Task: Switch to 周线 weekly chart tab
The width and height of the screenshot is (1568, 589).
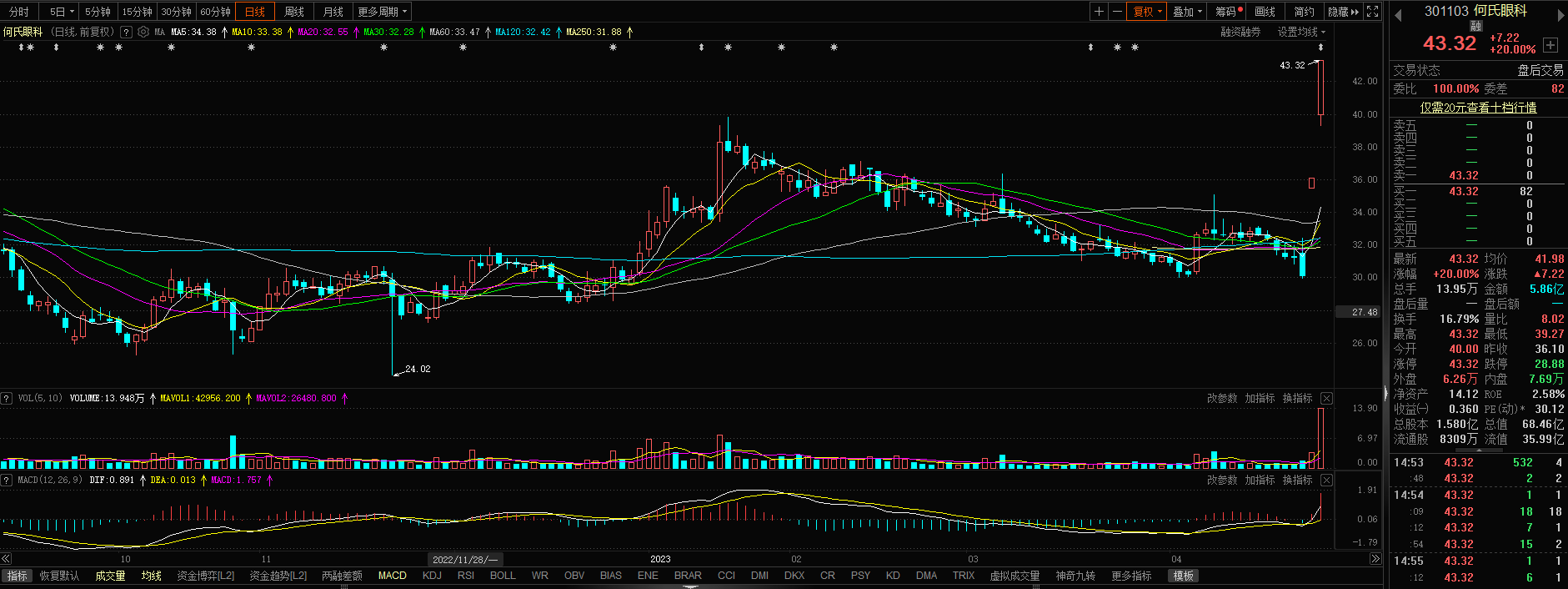Action: tap(293, 12)
